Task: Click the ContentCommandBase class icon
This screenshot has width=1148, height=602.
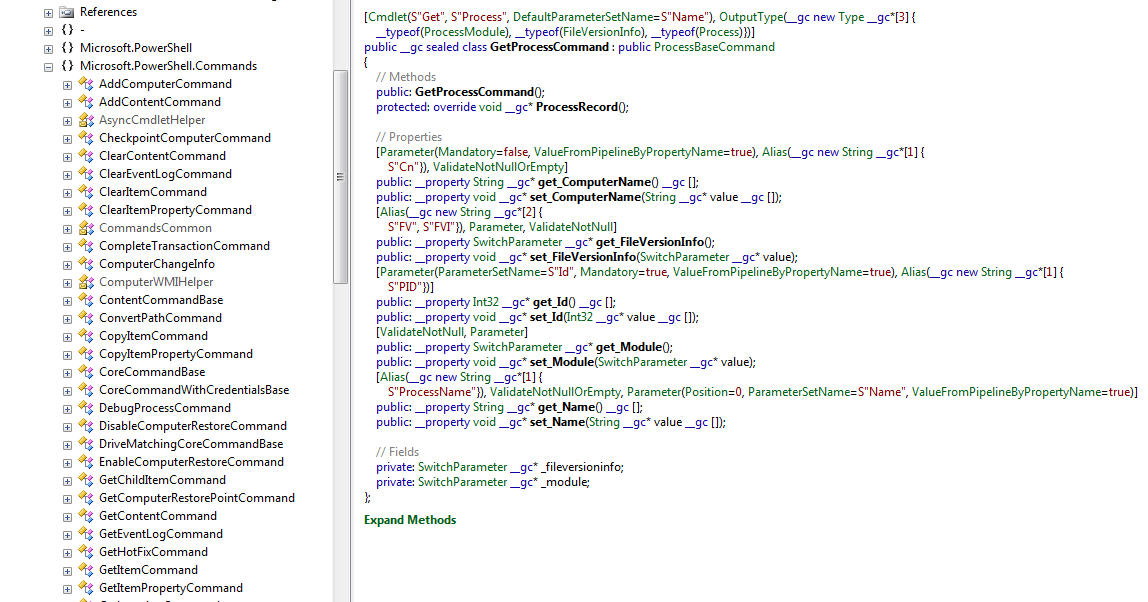Action: coord(86,300)
